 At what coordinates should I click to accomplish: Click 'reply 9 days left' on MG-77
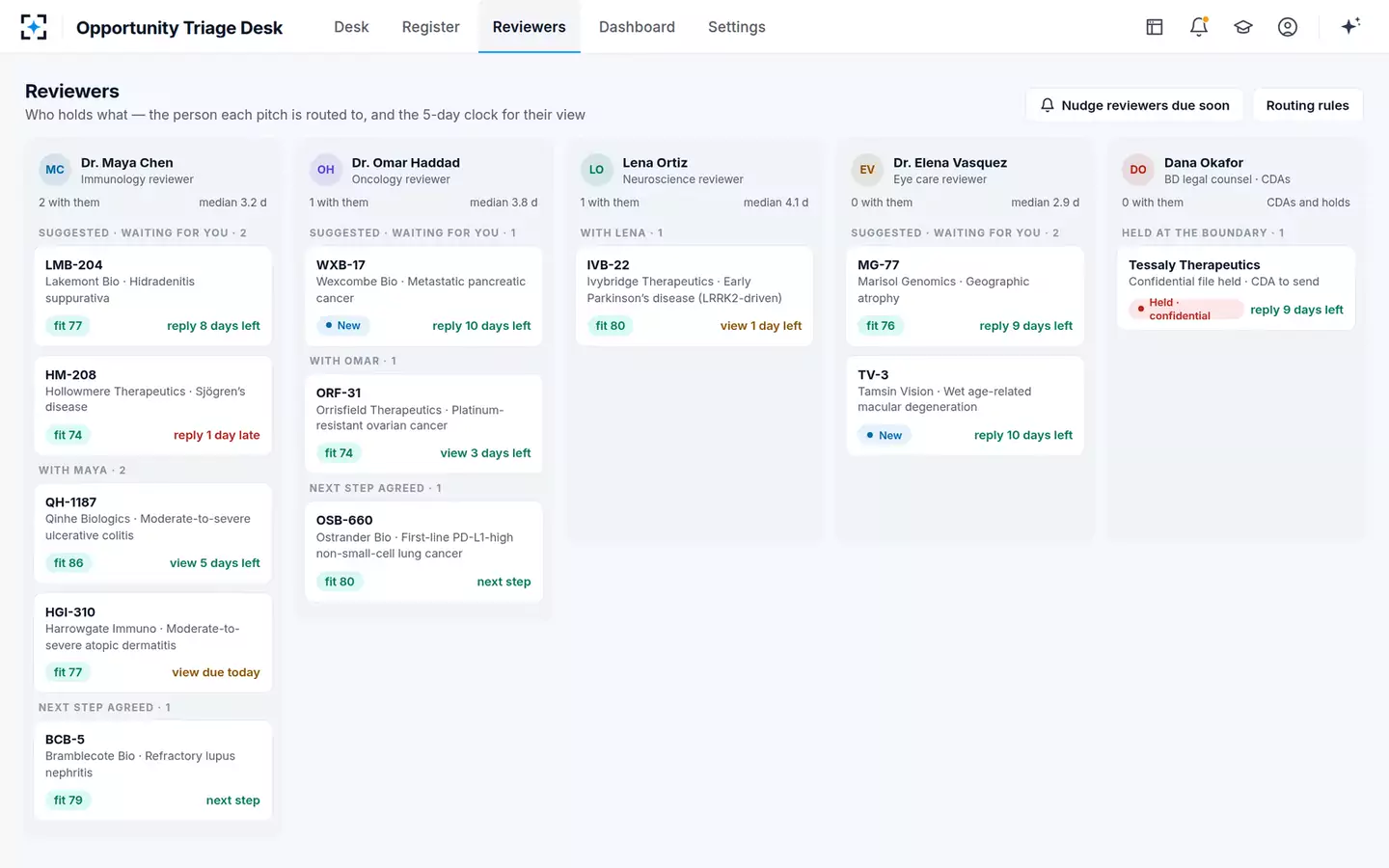coord(1025,326)
